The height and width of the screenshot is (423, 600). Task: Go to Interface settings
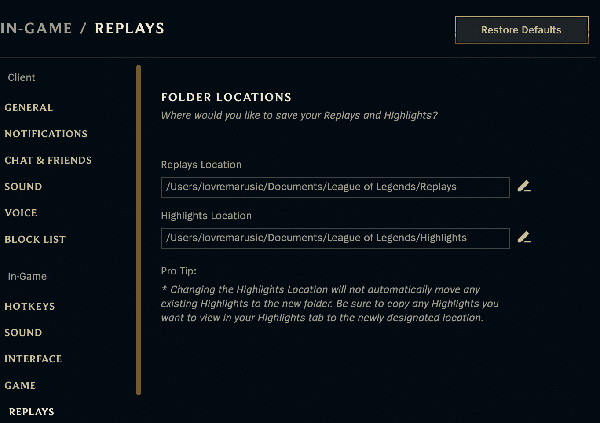point(33,359)
